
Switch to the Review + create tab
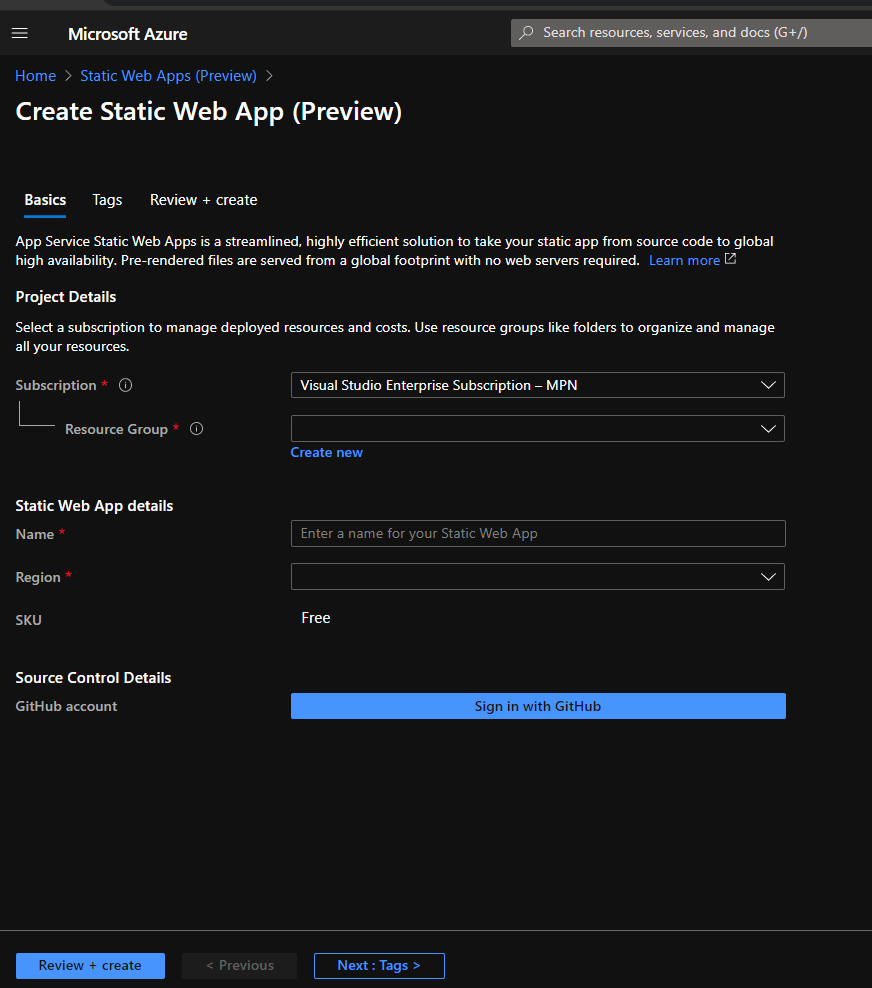204,200
